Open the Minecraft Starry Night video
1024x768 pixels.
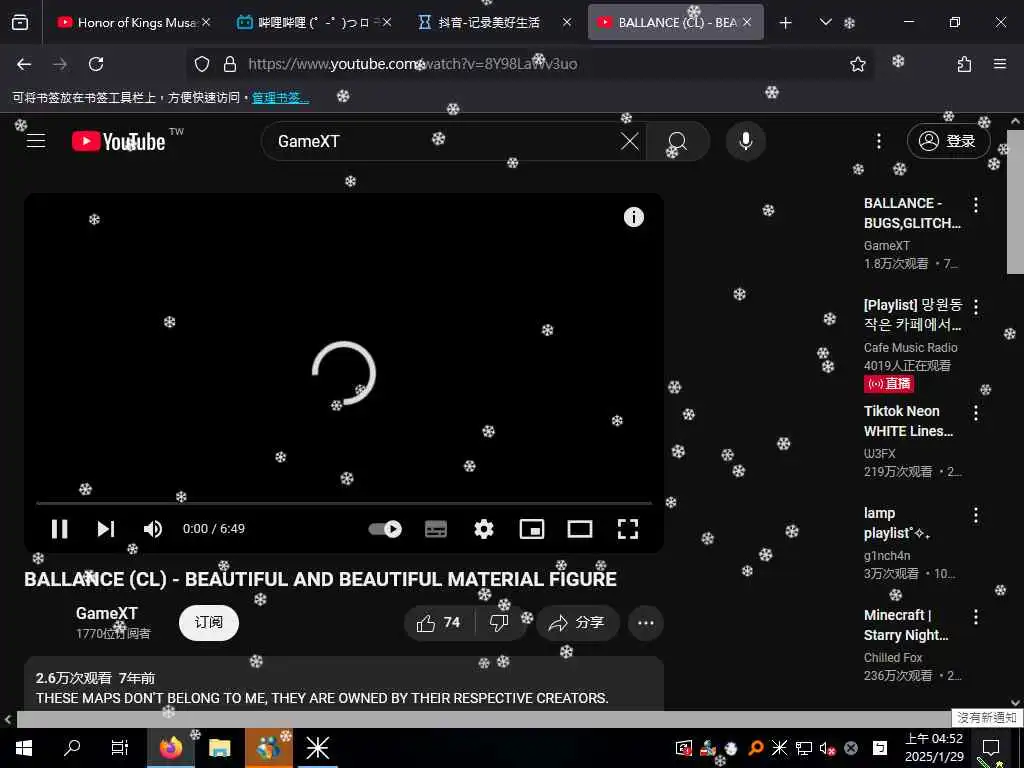tap(906, 625)
